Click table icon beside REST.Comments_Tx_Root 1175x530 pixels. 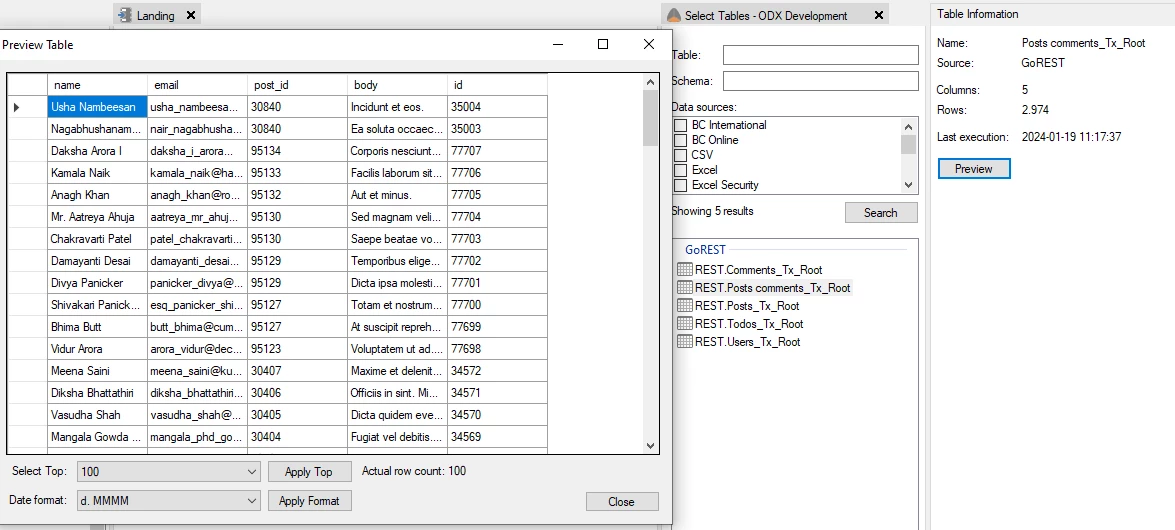(x=684, y=270)
